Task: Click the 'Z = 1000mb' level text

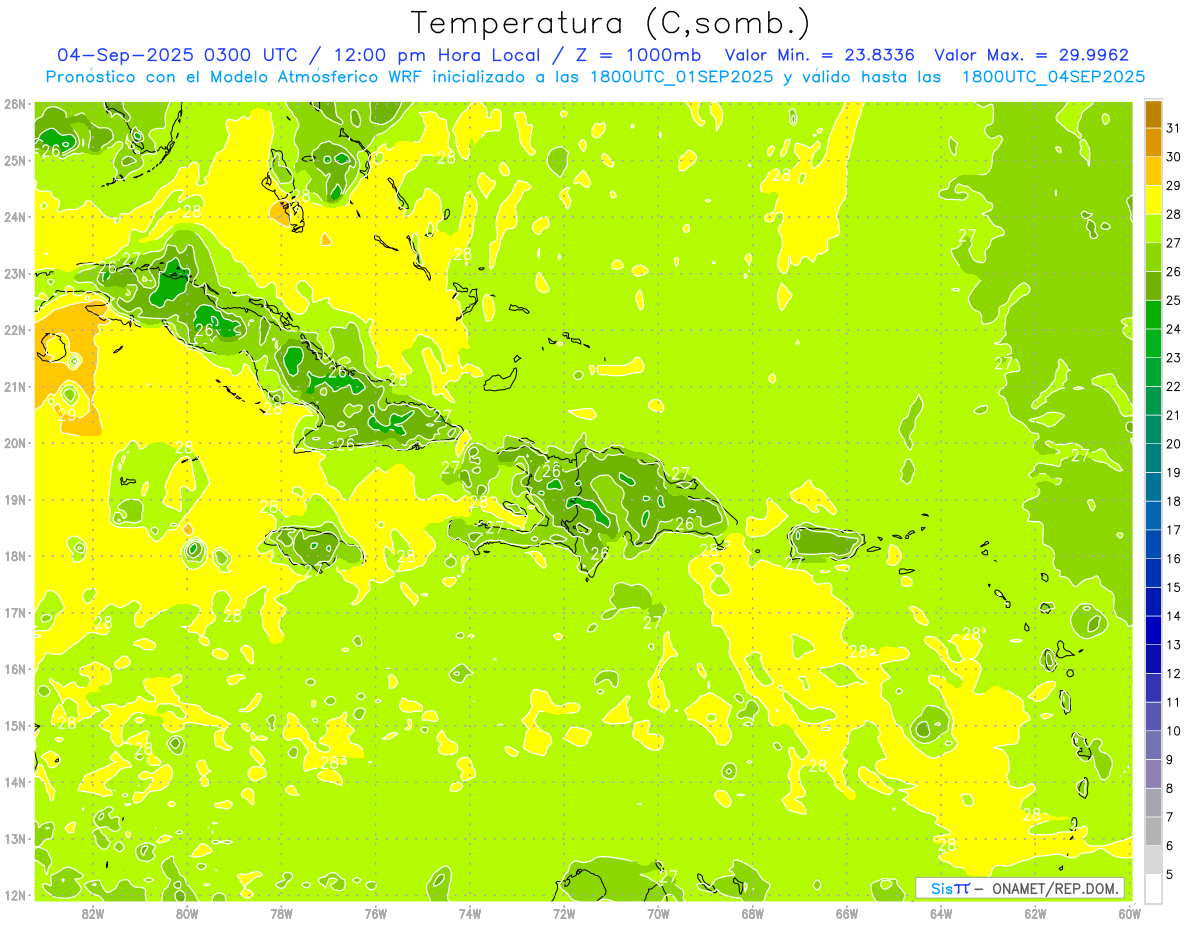Action: click(637, 55)
